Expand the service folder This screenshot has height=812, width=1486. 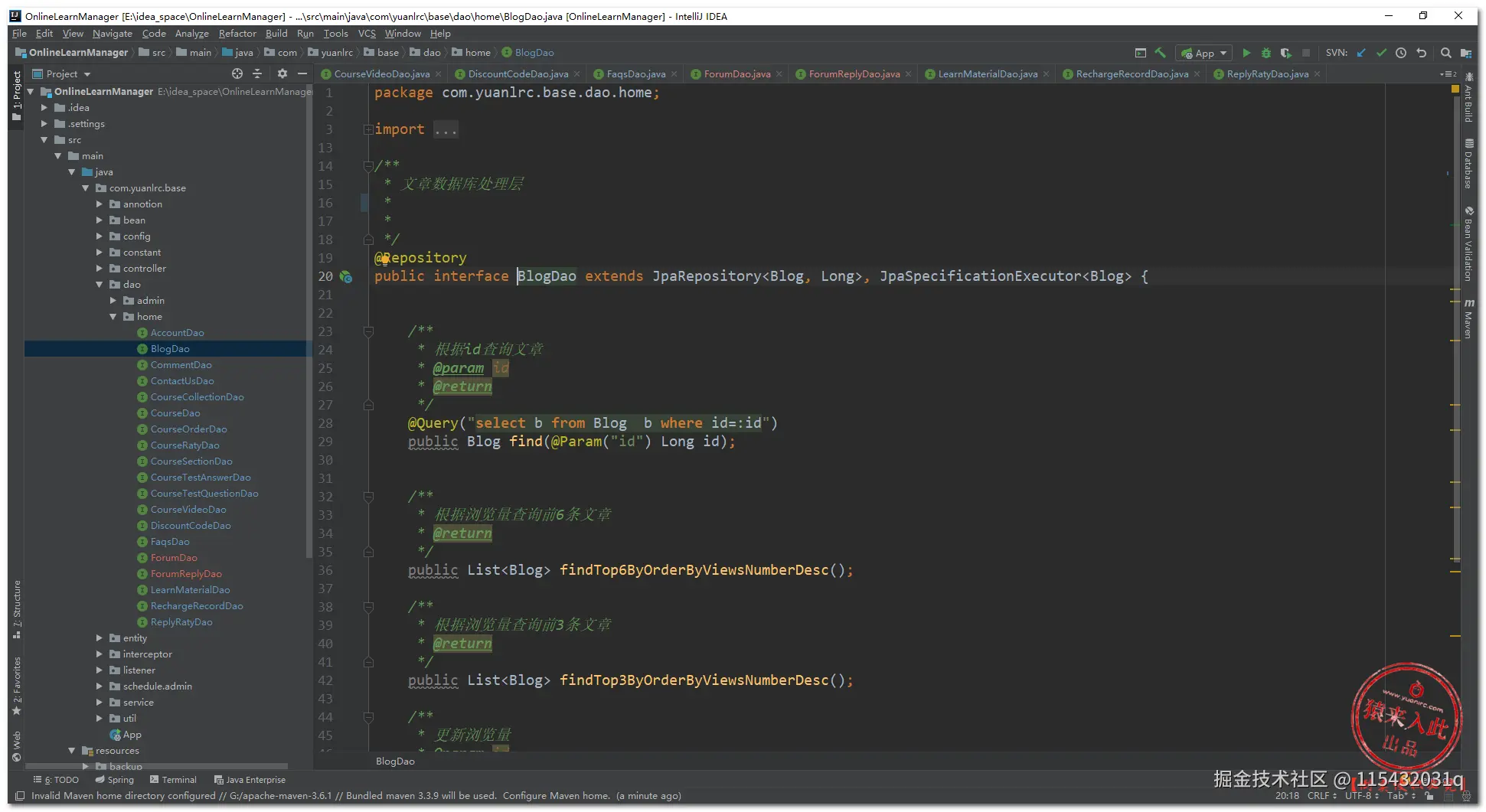100,703
